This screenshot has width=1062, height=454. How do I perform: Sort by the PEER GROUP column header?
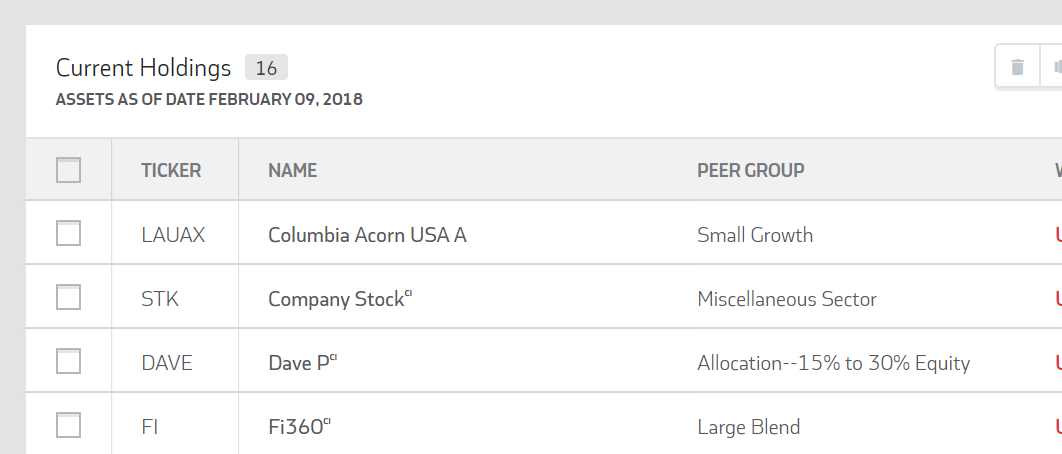pos(750,171)
